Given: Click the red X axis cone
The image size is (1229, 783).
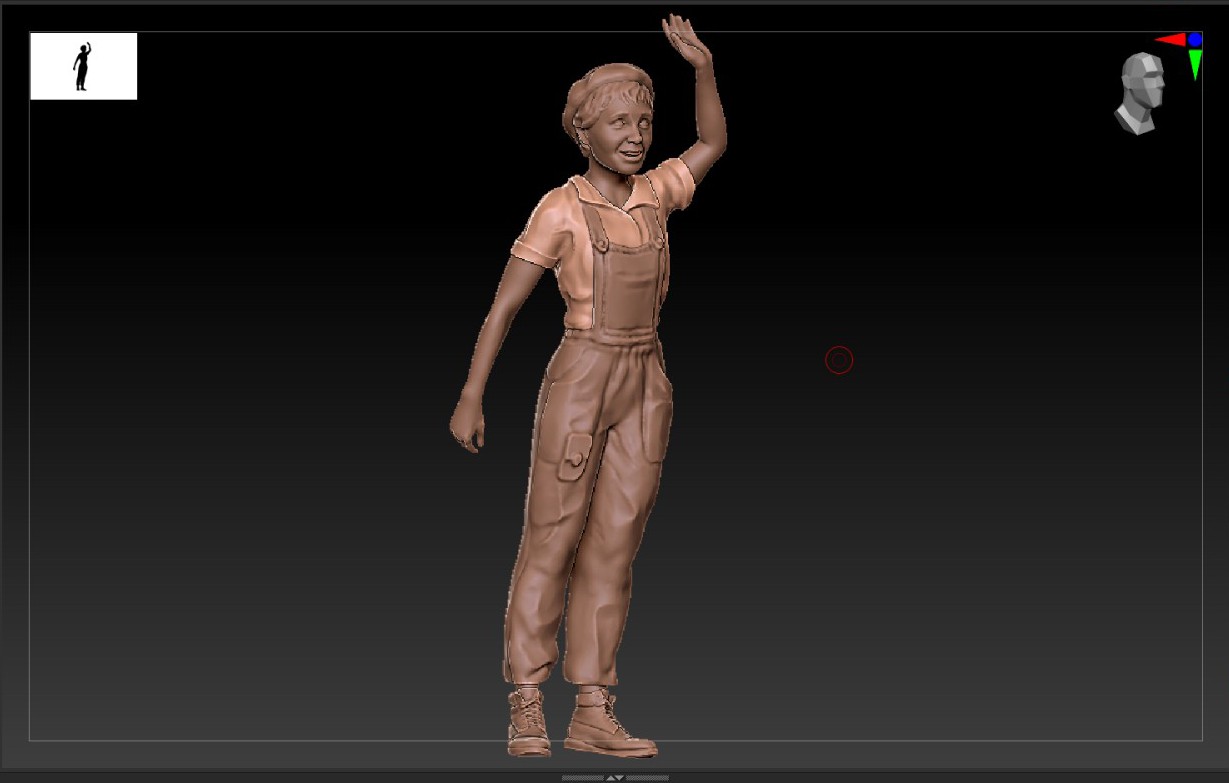Looking at the screenshot, I should (1170, 40).
